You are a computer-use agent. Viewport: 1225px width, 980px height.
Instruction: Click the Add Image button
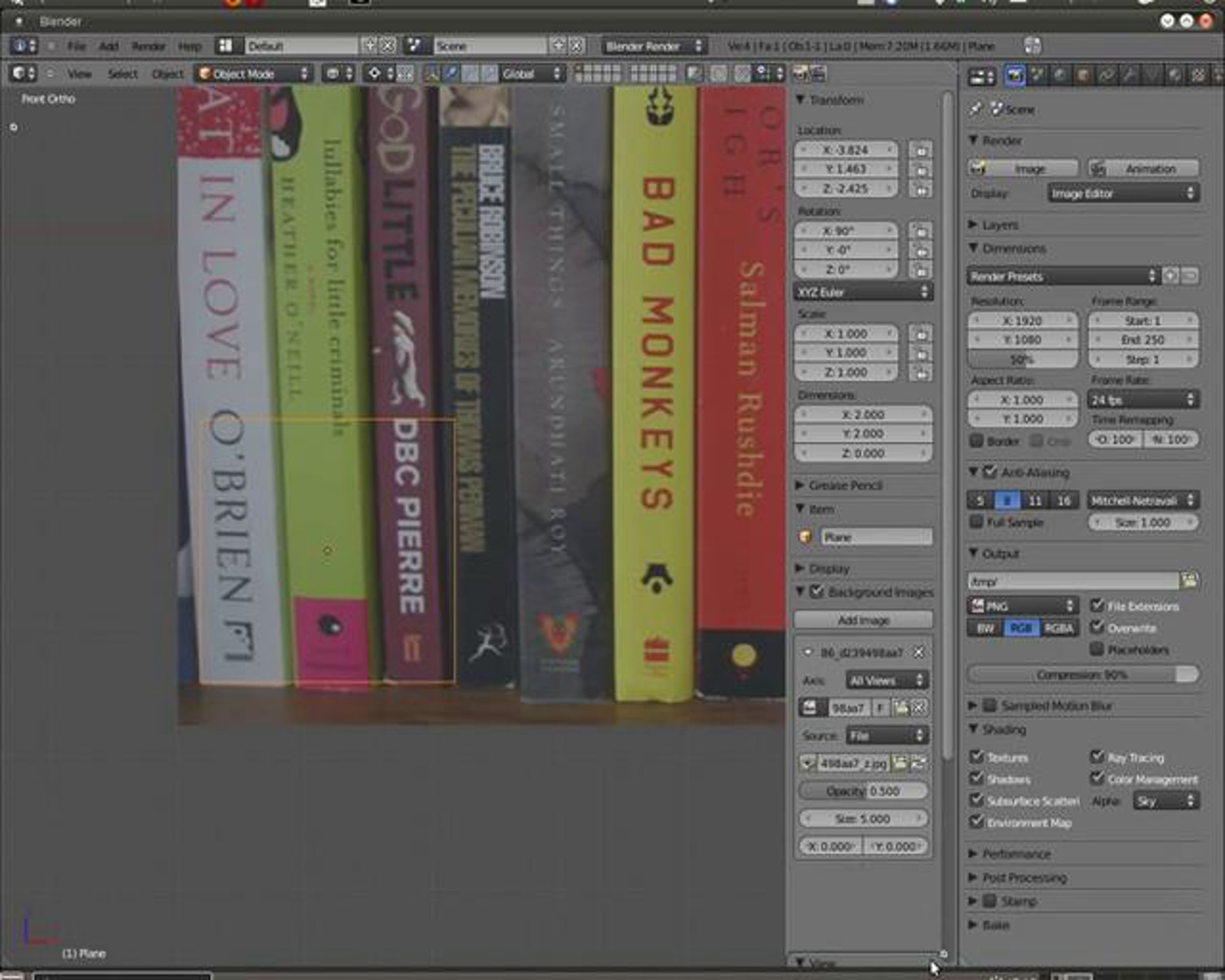click(x=863, y=620)
